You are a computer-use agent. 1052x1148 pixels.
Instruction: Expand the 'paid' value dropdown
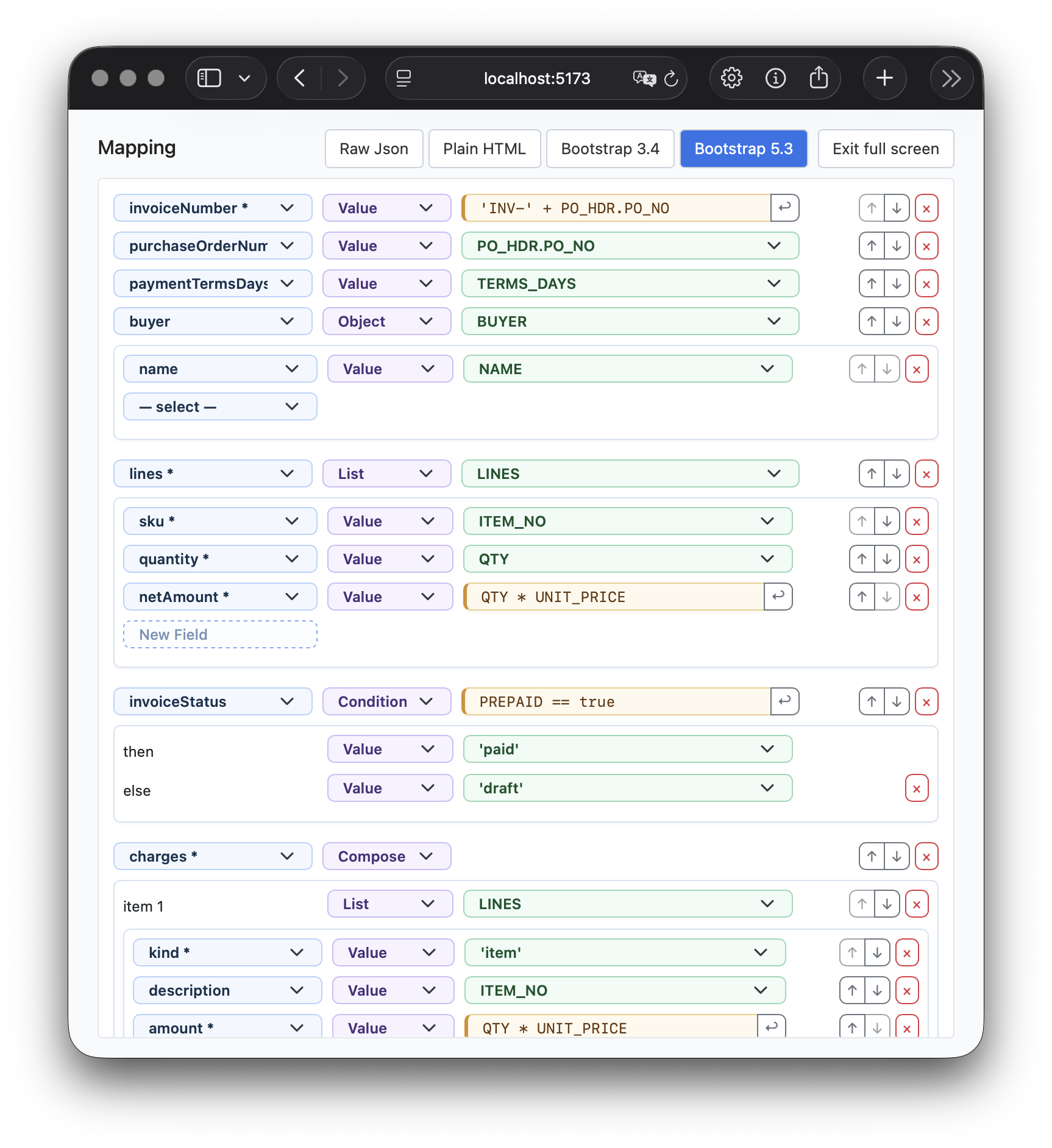(x=628, y=749)
